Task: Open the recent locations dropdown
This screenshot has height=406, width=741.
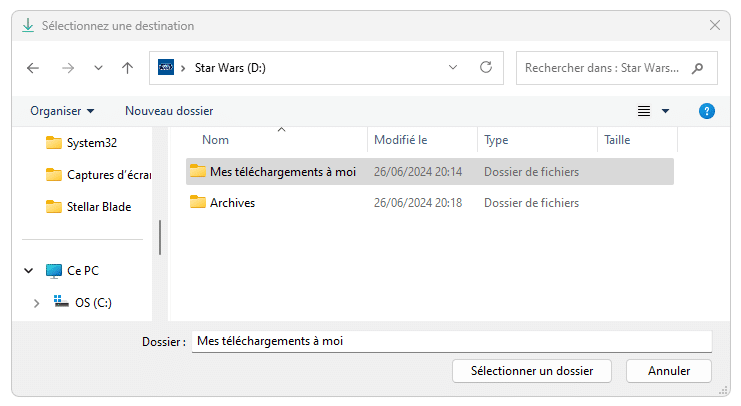Action: point(98,68)
